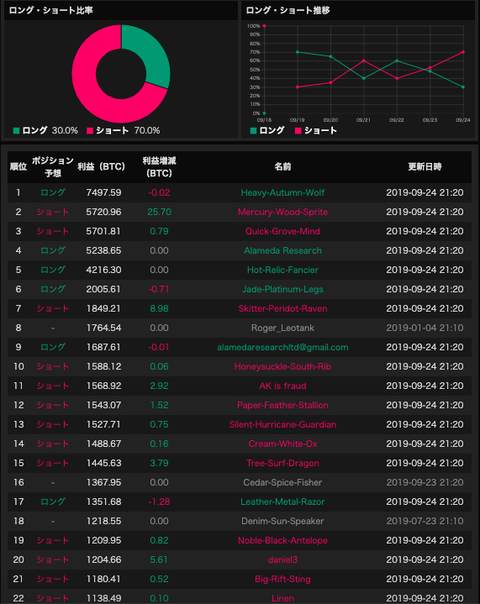The image size is (480, 604).
Task: Open trader Tree-Surf-Dragon
Action: click(x=282, y=463)
